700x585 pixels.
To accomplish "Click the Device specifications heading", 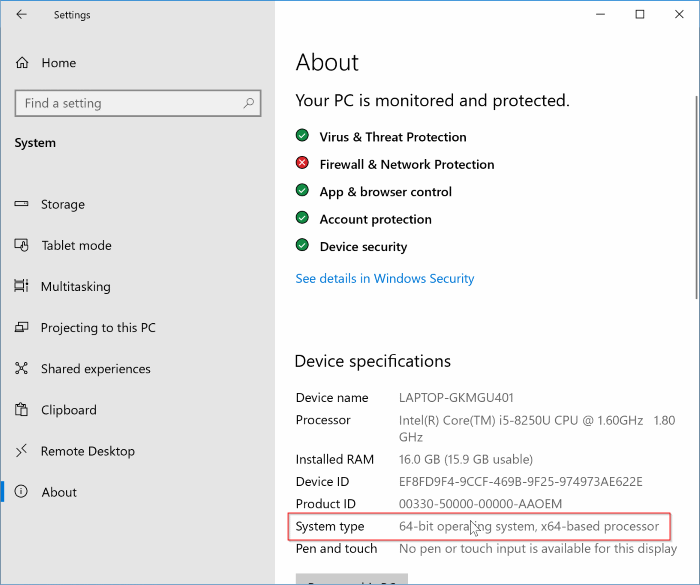I will pos(372,361).
